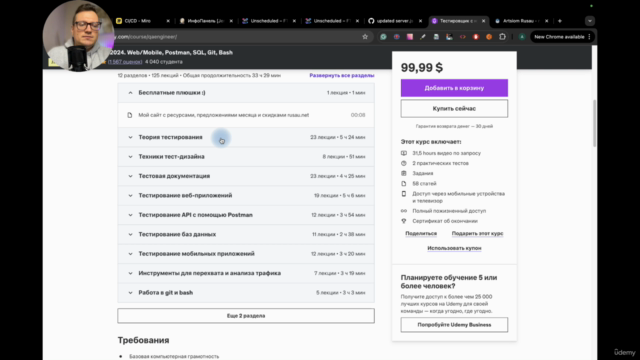Expand the Тестирование мобильных приложений section
The width and height of the screenshot is (640, 360).
246,254
